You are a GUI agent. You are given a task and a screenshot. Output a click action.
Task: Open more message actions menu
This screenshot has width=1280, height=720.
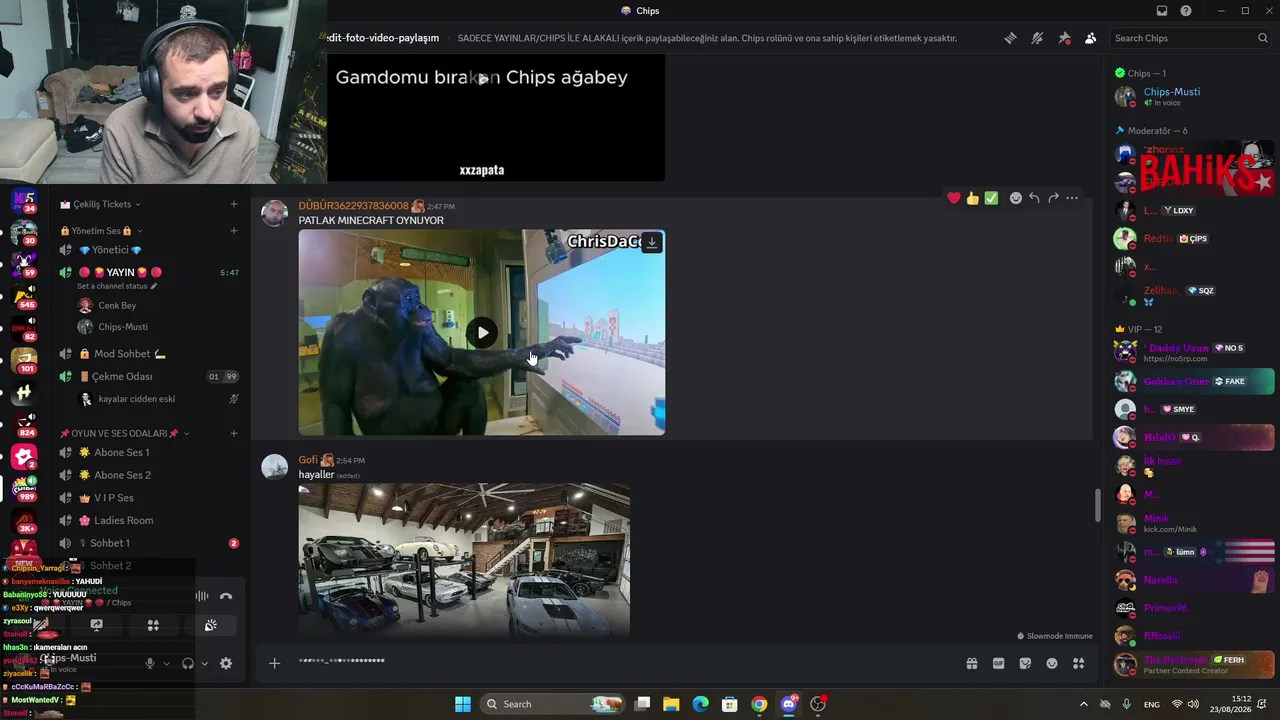1072,198
